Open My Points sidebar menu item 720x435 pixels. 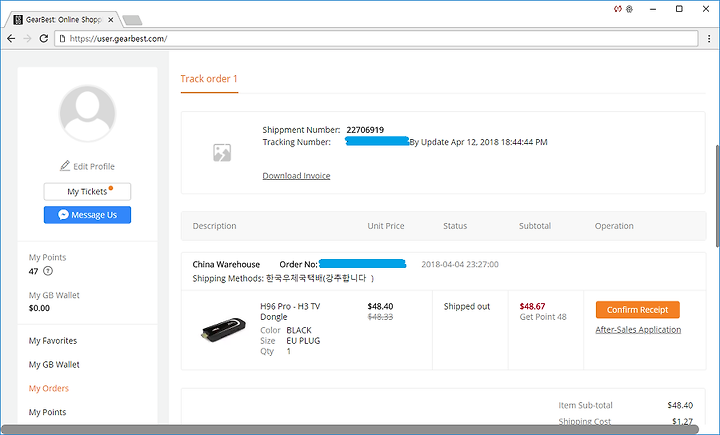(x=47, y=412)
